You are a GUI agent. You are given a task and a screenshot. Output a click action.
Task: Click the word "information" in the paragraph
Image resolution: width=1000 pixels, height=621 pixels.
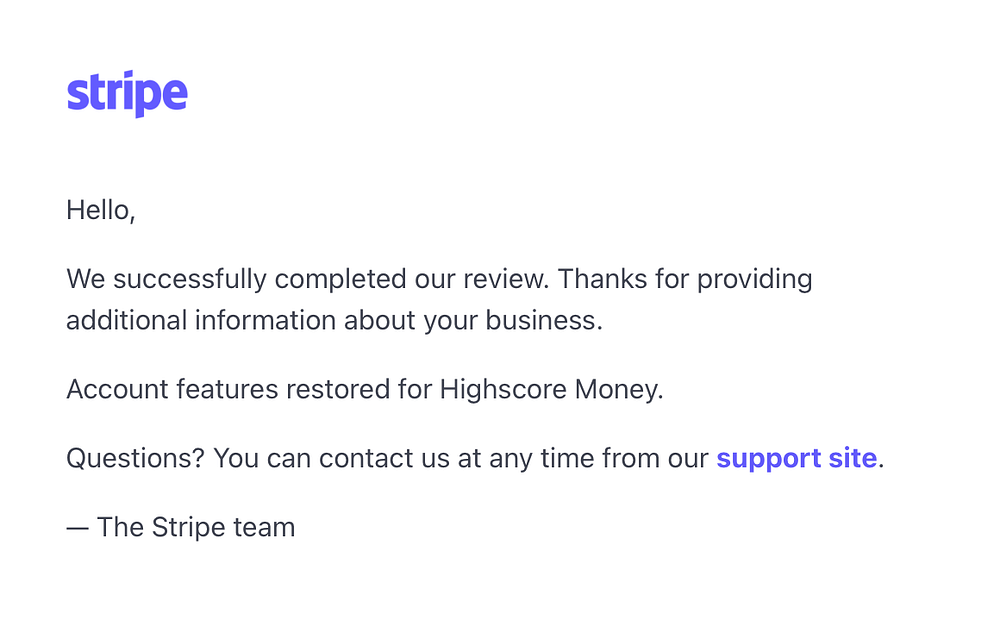point(265,320)
